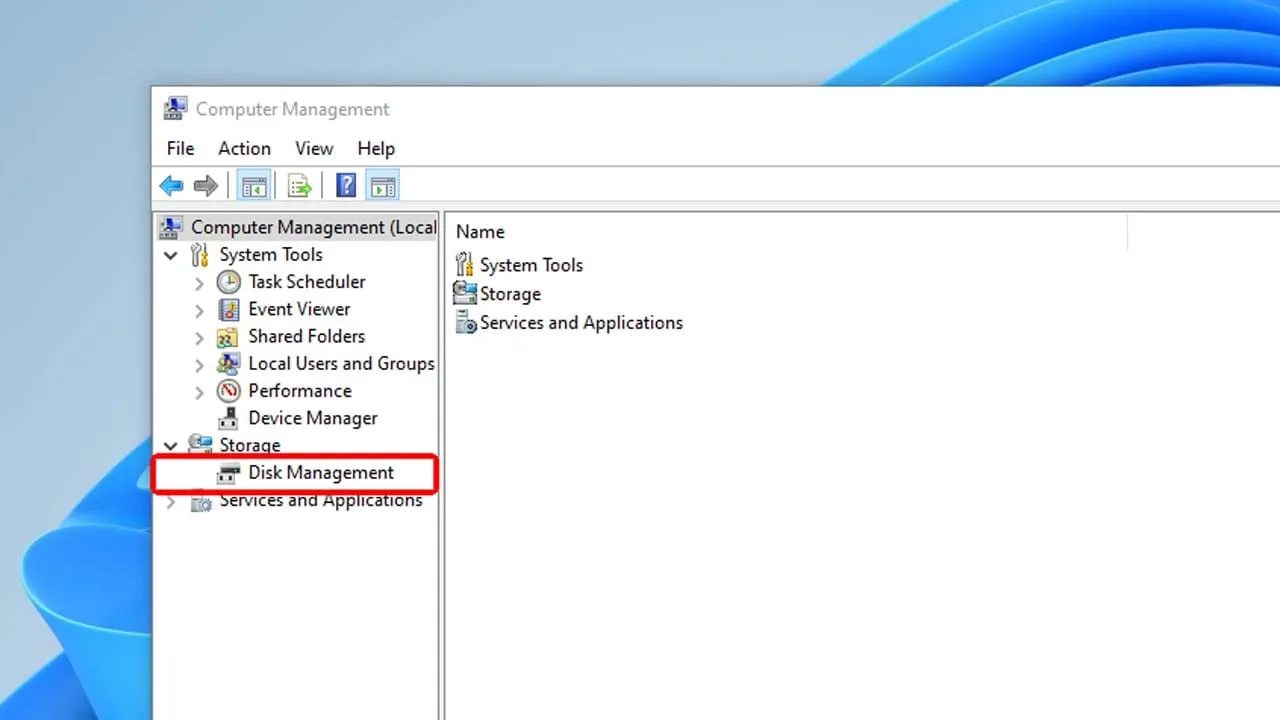This screenshot has height=720, width=1280.
Task: Select Computer Management (Local) root label
Action: click(314, 227)
